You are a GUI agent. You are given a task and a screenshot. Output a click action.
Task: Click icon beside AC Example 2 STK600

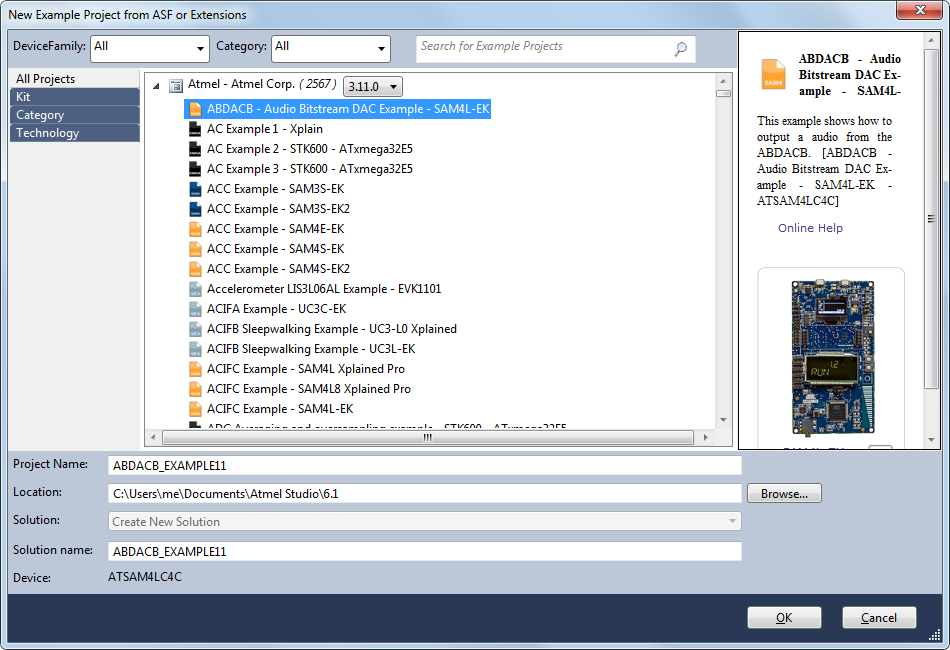(x=195, y=149)
